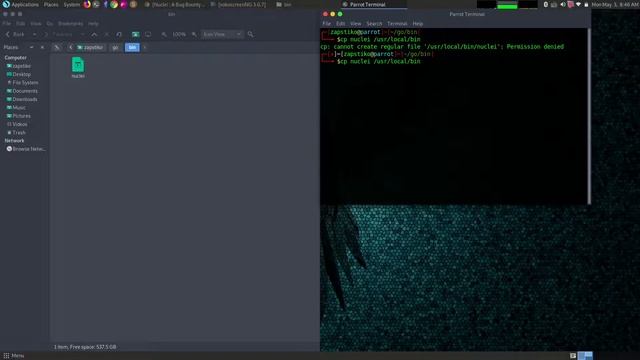Go to the home folder icon
This screenshot has height=360, width=640.
tap(136, 35)
